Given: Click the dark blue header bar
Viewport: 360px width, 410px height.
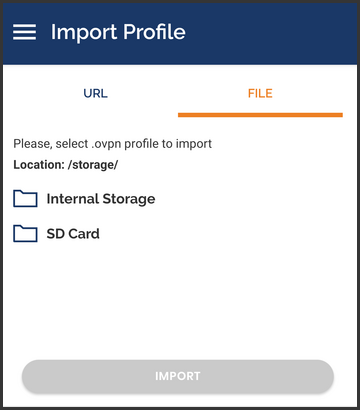Looking at the screenshot, I should [x=180, y=34].
